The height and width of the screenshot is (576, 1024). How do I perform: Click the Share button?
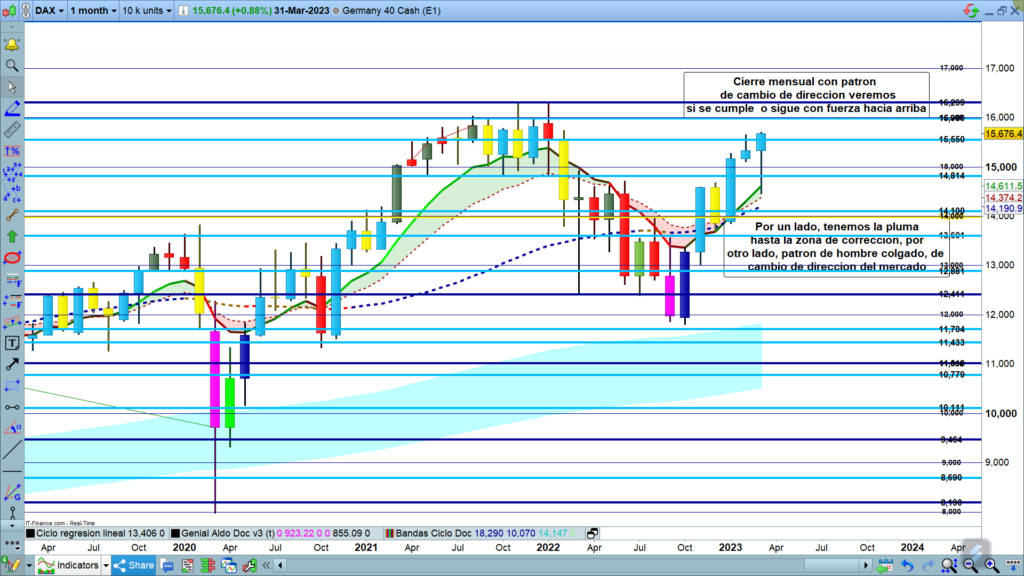133,565
